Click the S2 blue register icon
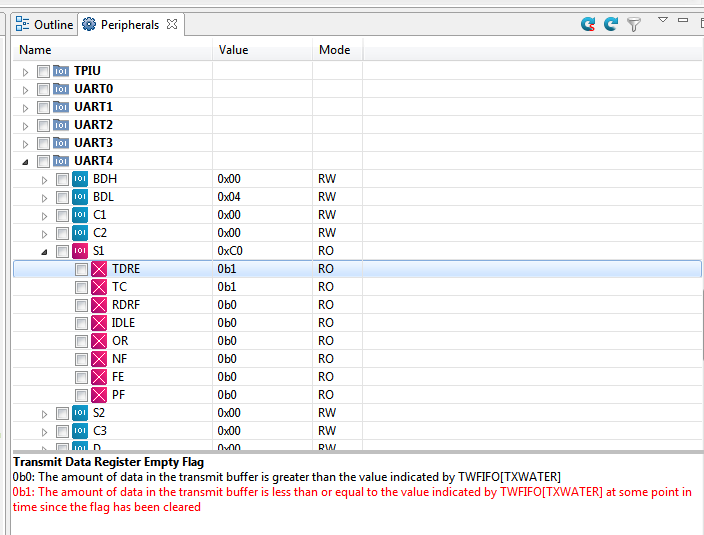Viewport: 704px width, 535px height. coord(80,412)
